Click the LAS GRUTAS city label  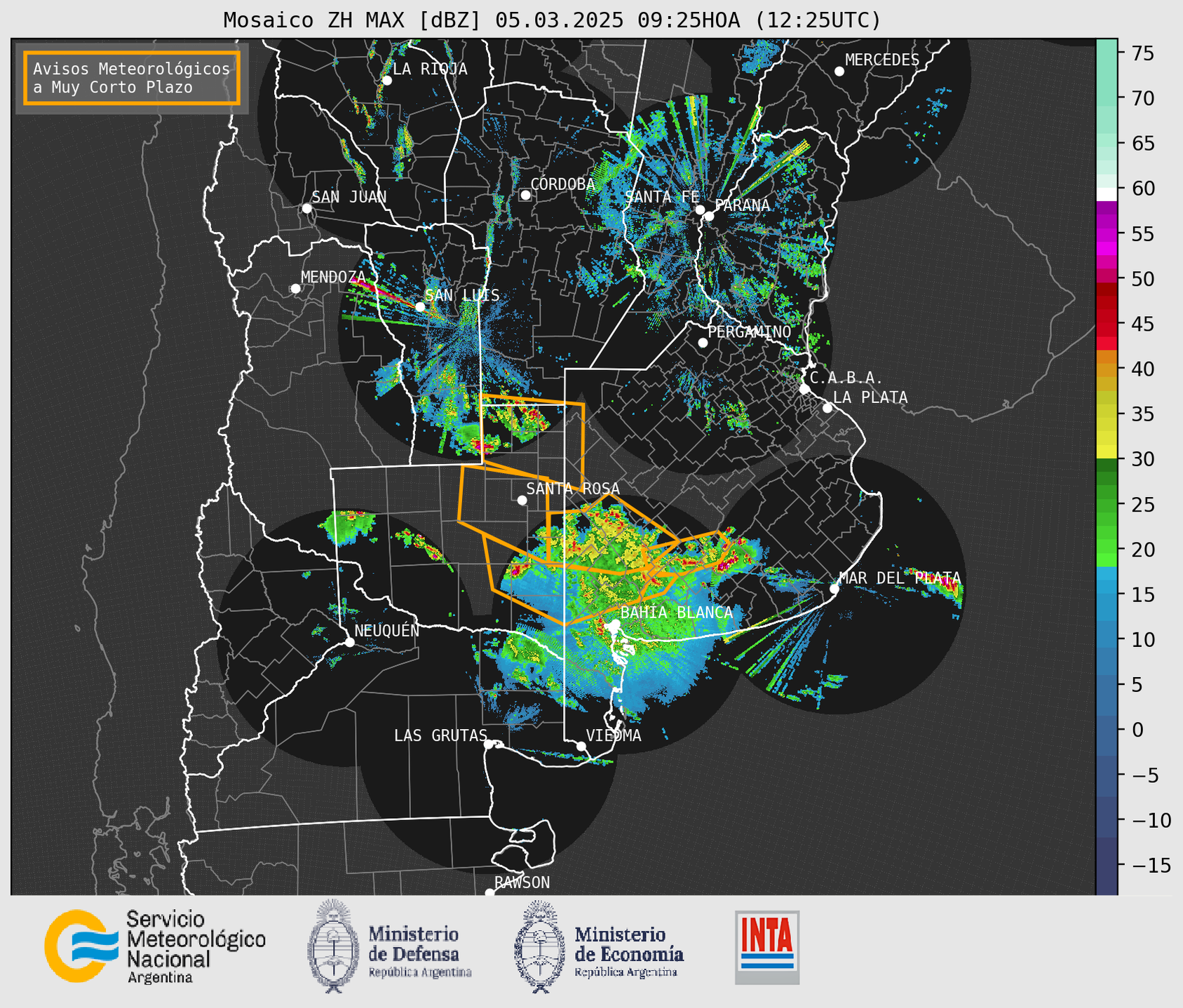coord(440,735)
